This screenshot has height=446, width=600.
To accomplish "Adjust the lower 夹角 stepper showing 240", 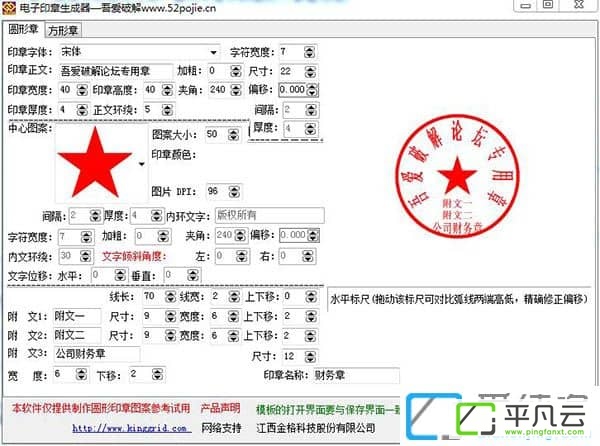I will [x=240, y=235].
